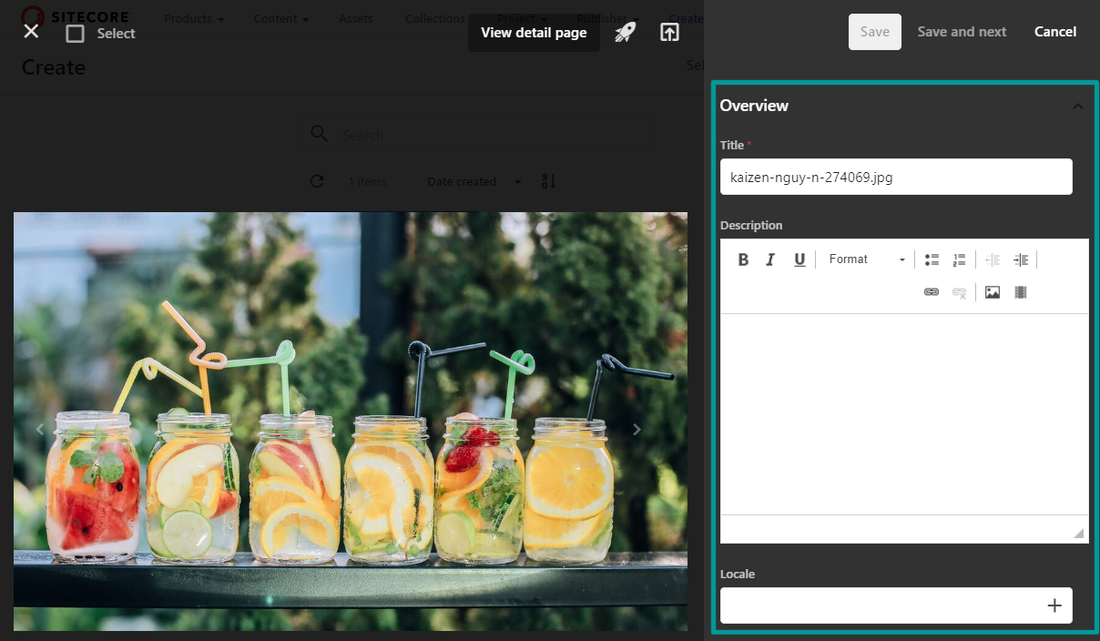Increase indent in Description editor

pyautogui.click(x=1021, y=259)
